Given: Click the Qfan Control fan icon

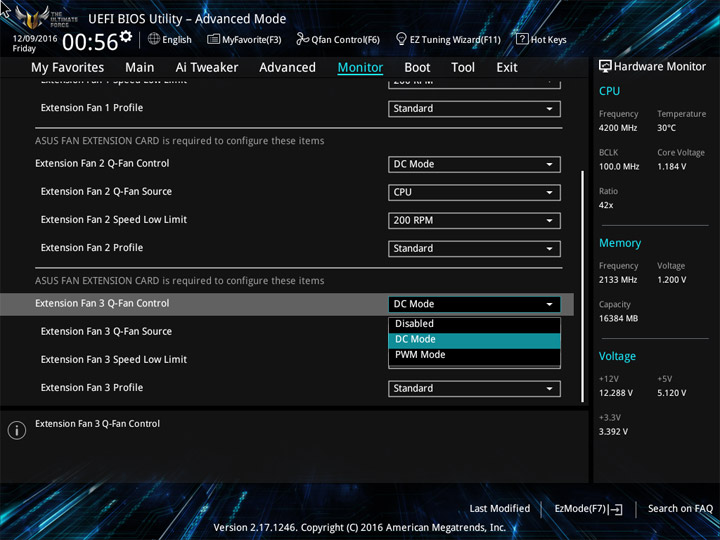Looking at the screenshot, I should 302,39.
